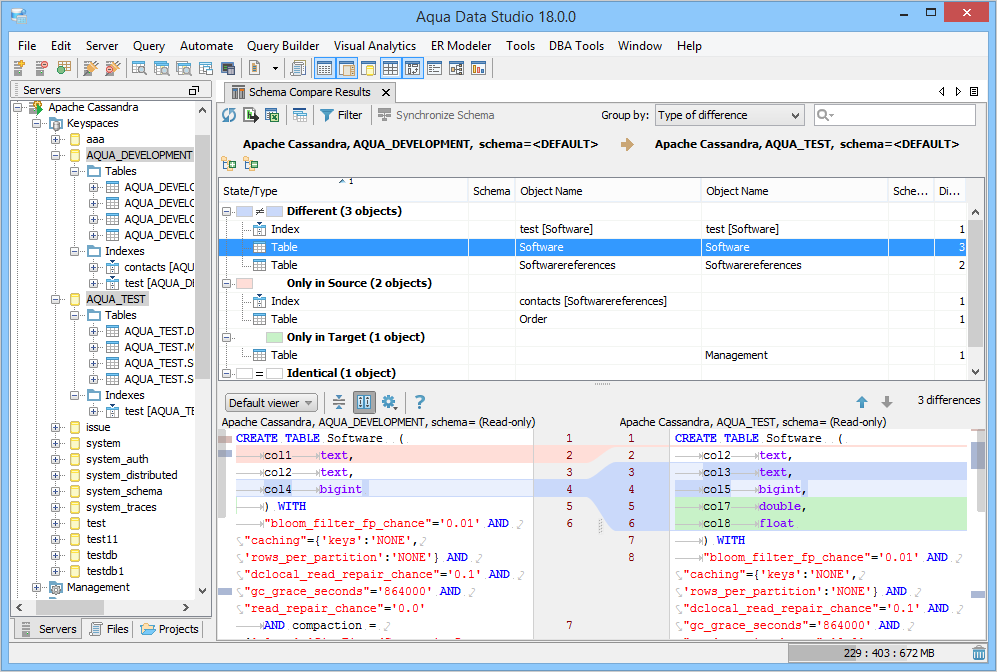Open the Group by dropdown
Image resolution: width=997 pixels, height=672 pixels.
(x=729, y=115)
